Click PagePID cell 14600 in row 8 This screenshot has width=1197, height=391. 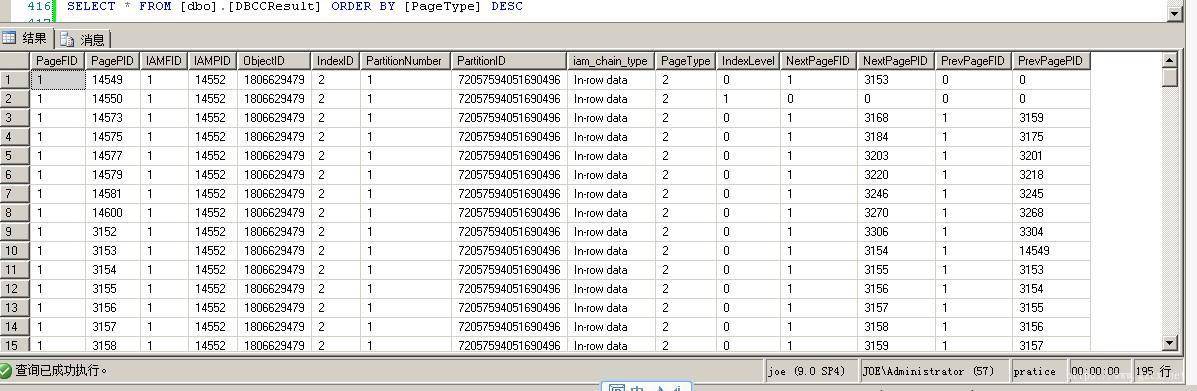pos(112,212)
